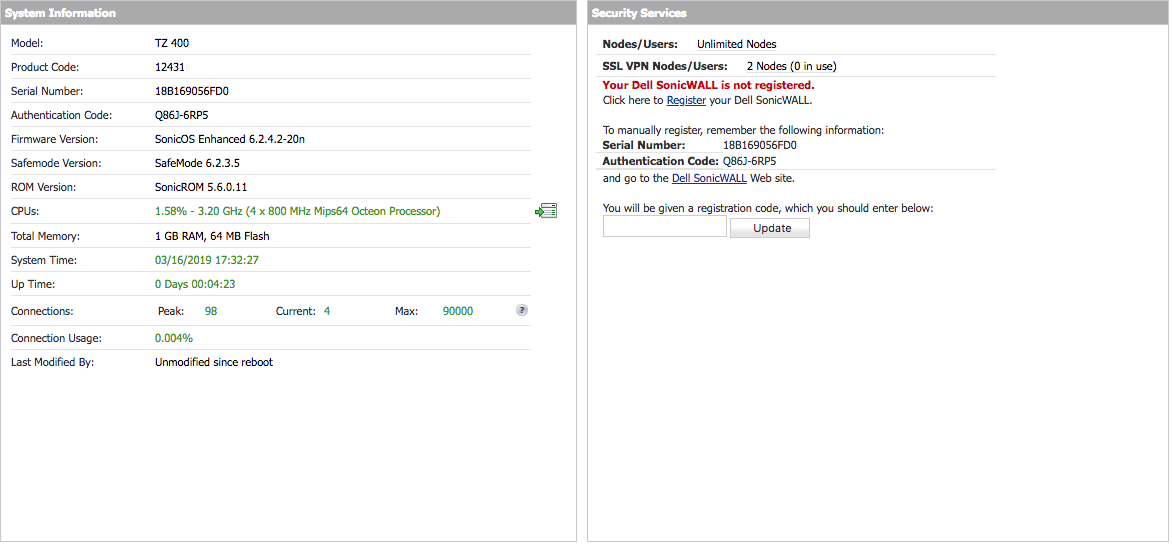Click the peak connections value 98
Viewport: 1172px width, 552px height.
[x=211, y=311]
